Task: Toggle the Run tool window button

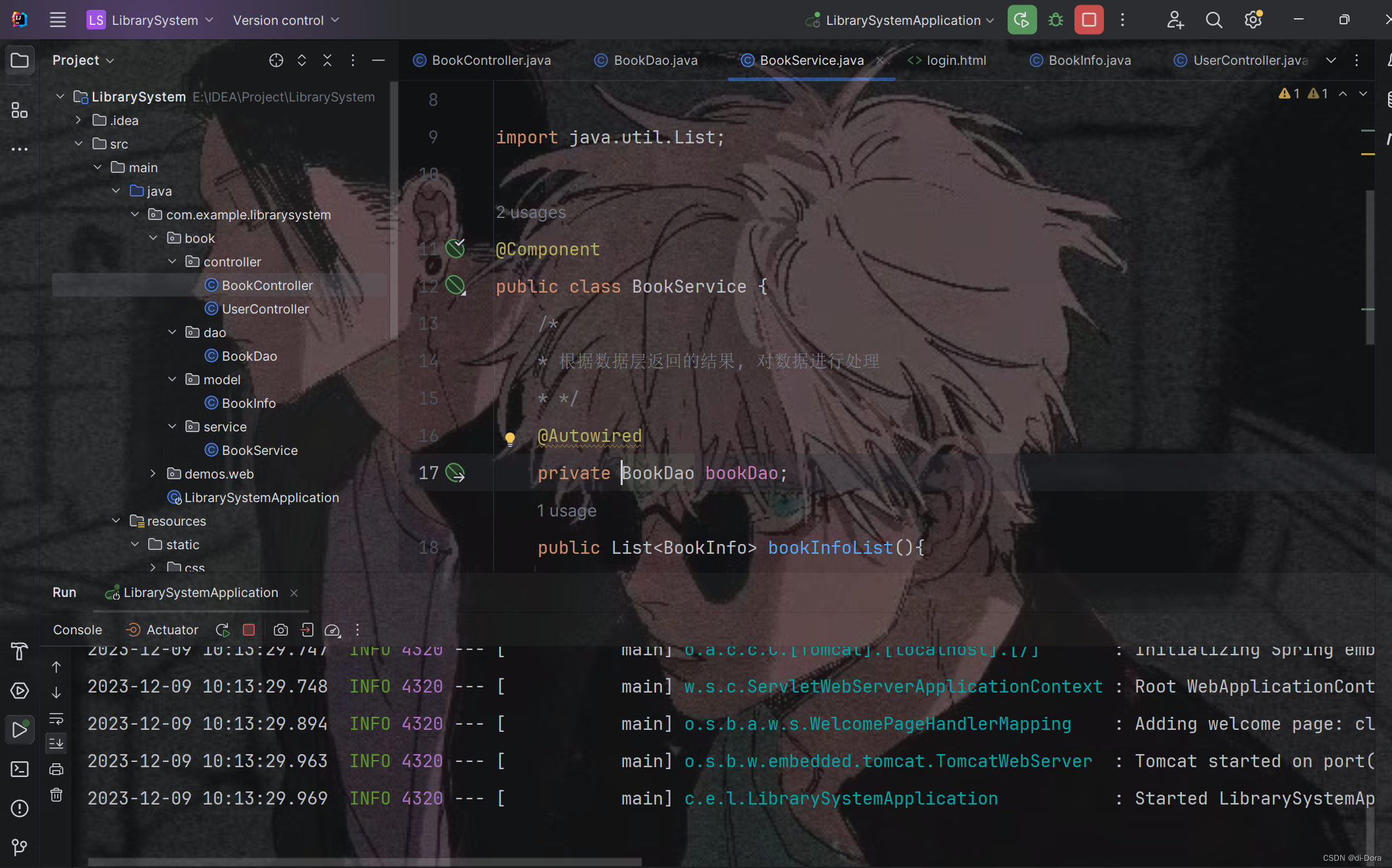Action: point(20,730)
